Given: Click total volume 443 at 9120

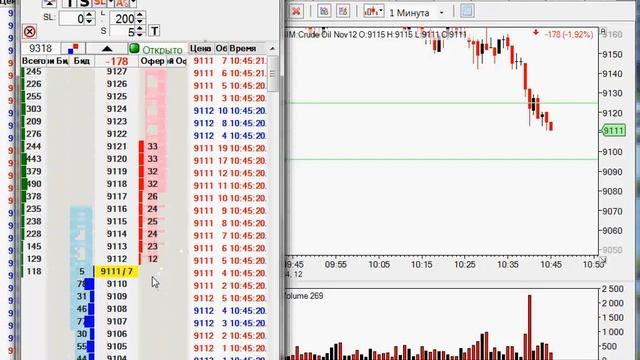Looking at the screenshot, I should pyautogui.click(x=33, y=159).
